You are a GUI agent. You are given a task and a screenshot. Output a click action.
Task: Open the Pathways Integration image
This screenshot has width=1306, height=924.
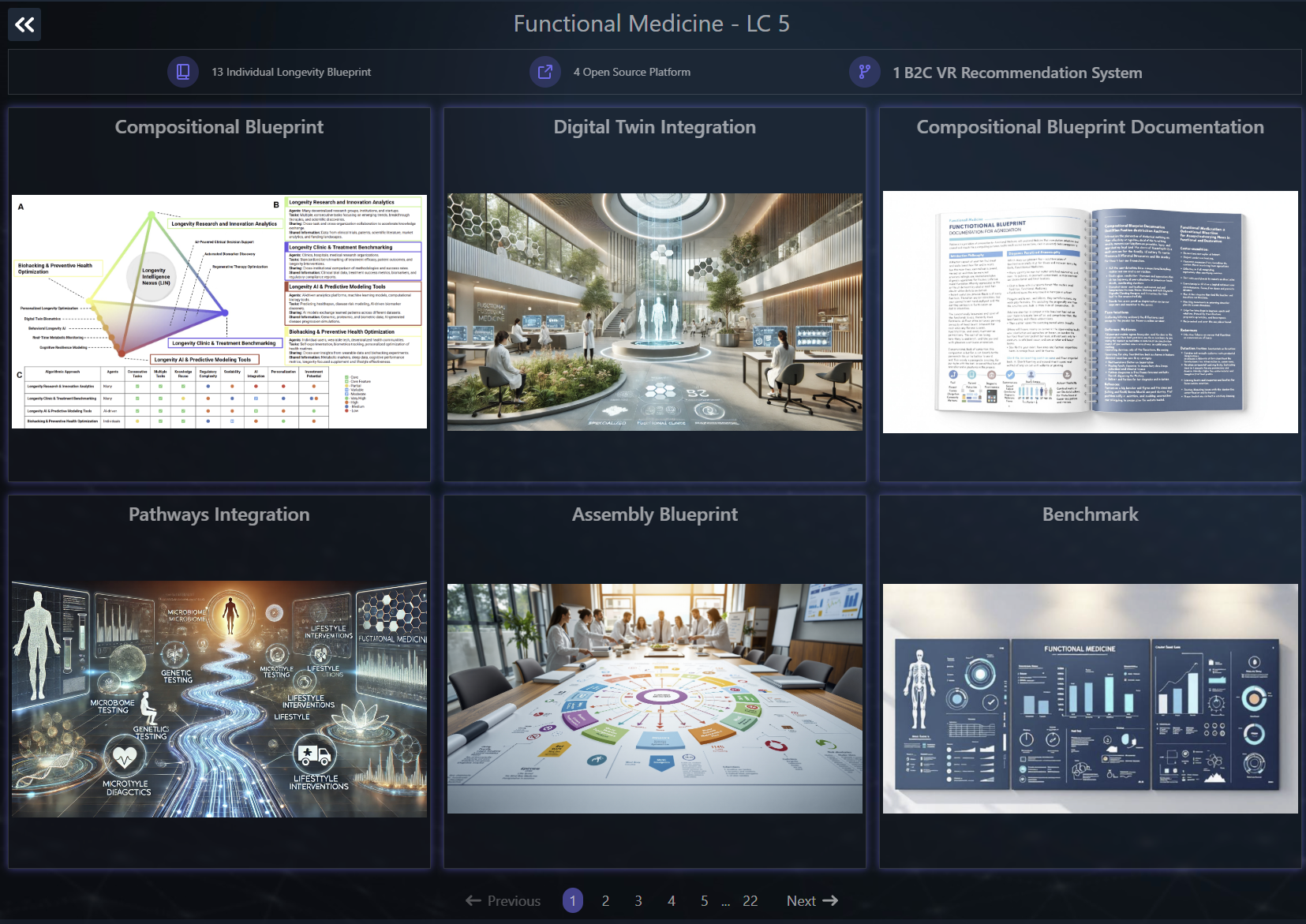[219, 699]
